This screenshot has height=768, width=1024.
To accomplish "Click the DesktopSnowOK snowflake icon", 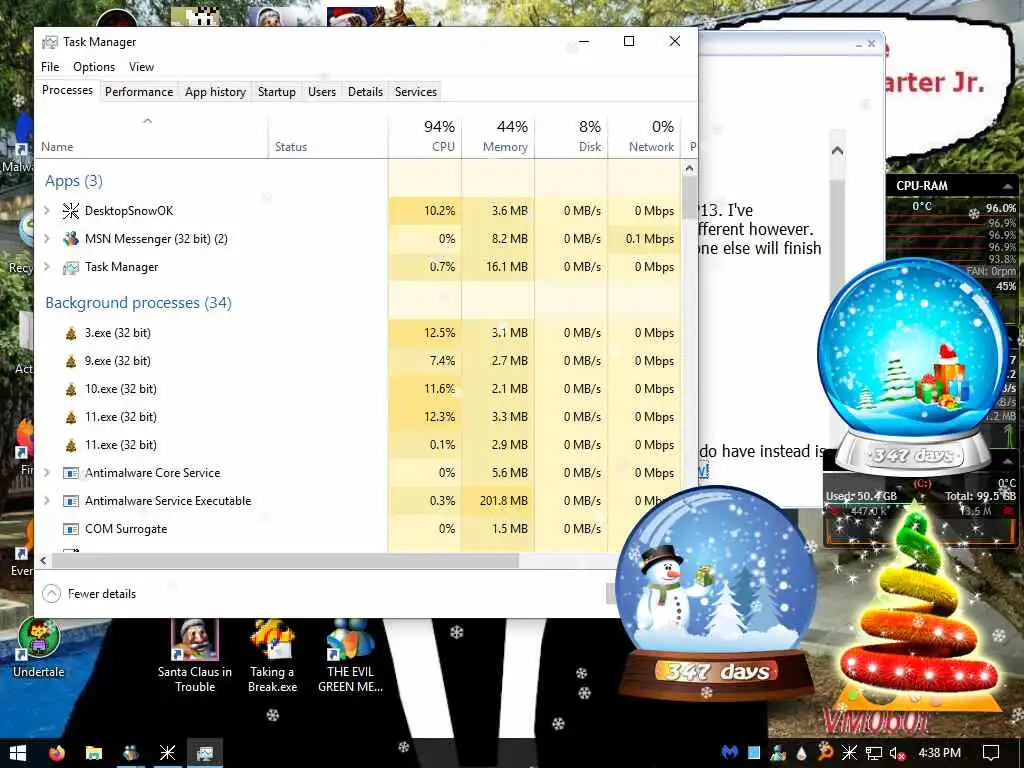I will click(x=71, y=210).
